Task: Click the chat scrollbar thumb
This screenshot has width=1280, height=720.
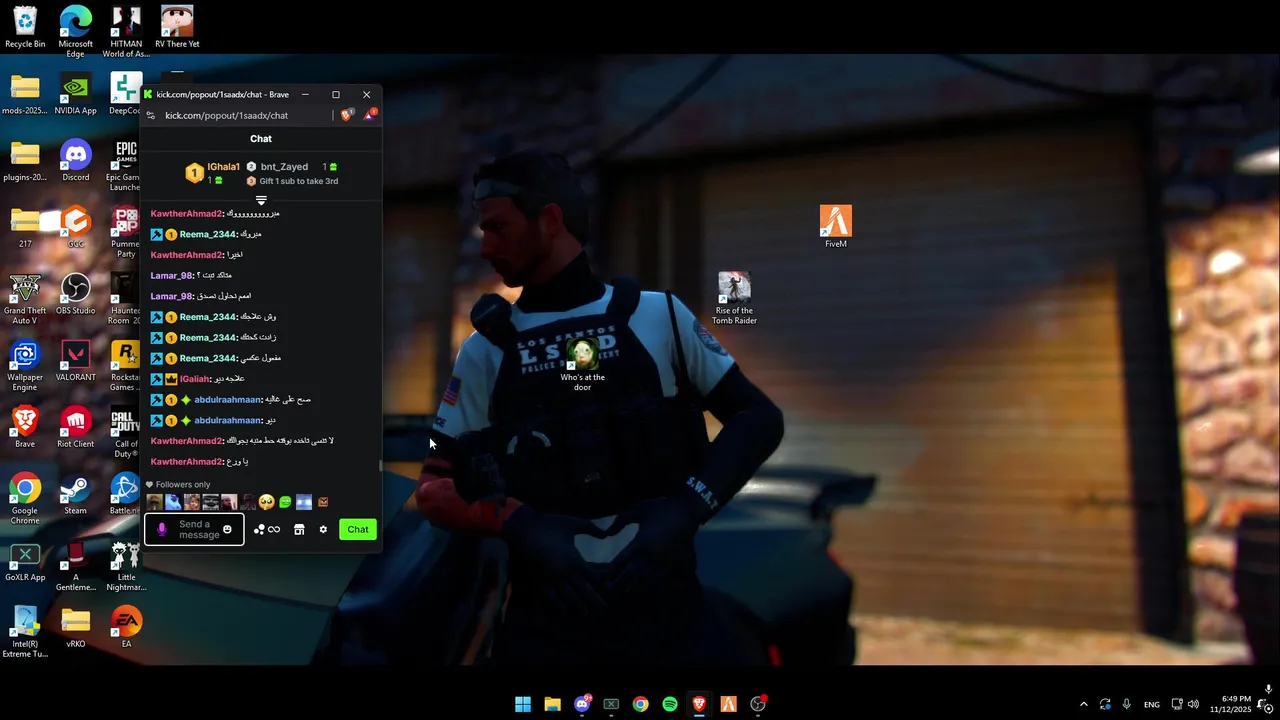Action: (x=380, y=465)
